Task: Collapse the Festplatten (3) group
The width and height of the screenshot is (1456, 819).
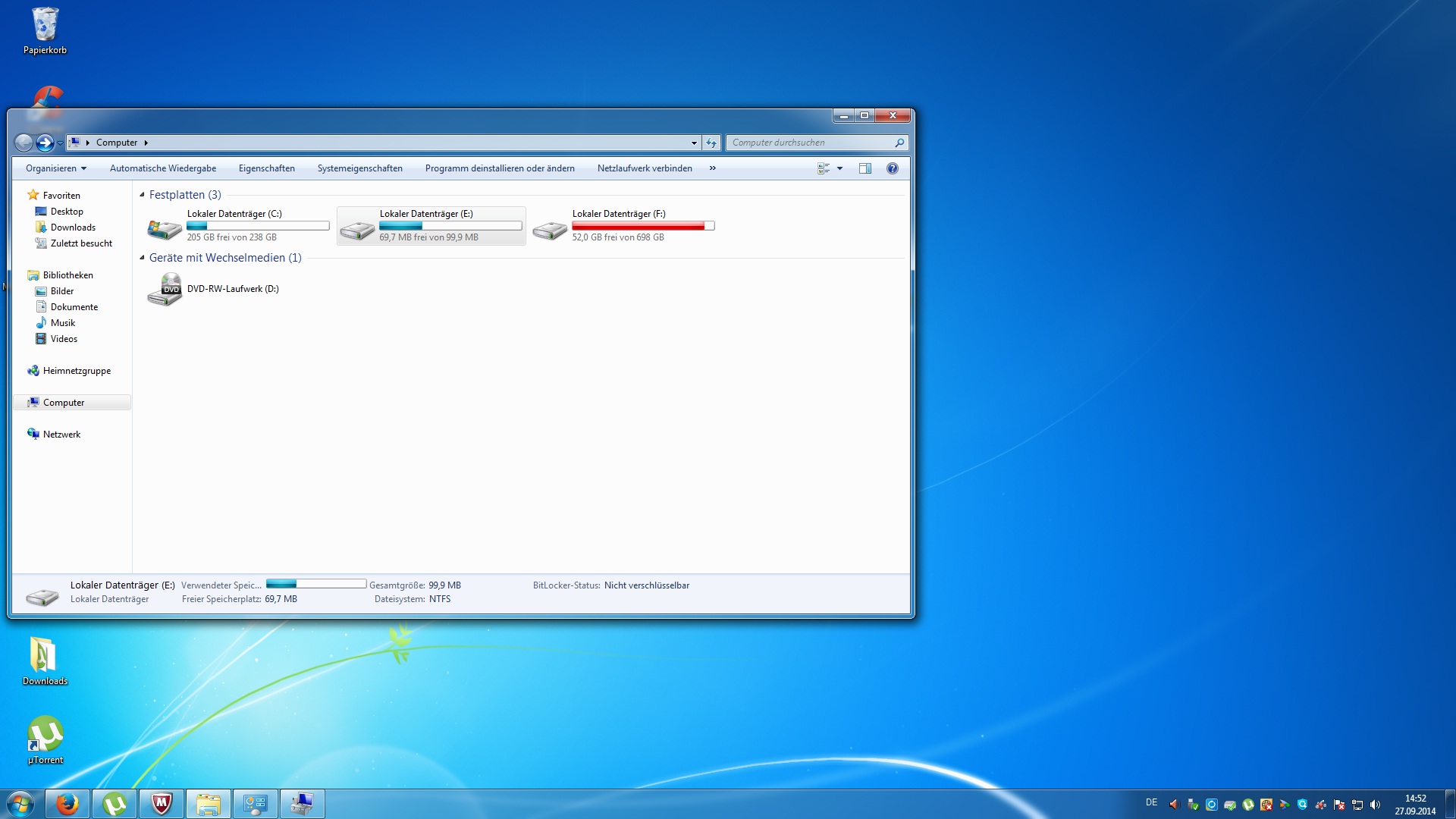Action: 142,195
